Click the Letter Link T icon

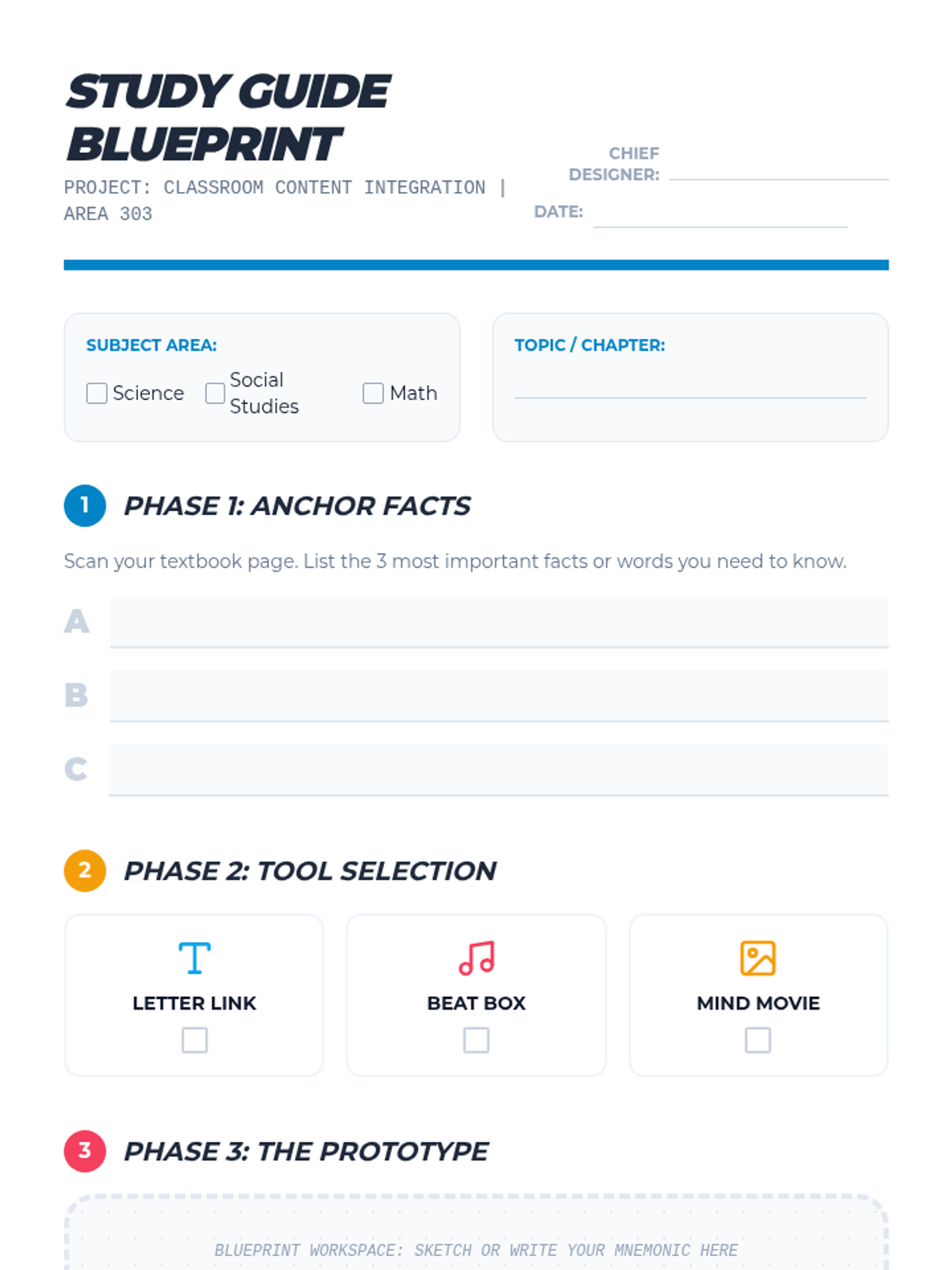coord(194,958)
